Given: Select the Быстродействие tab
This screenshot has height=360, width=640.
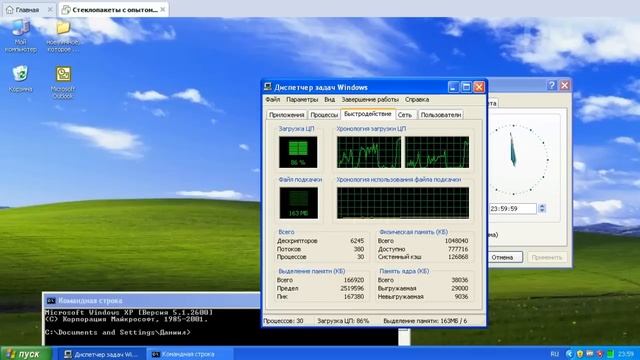Looking at the screenshot, I should point(368,114).
